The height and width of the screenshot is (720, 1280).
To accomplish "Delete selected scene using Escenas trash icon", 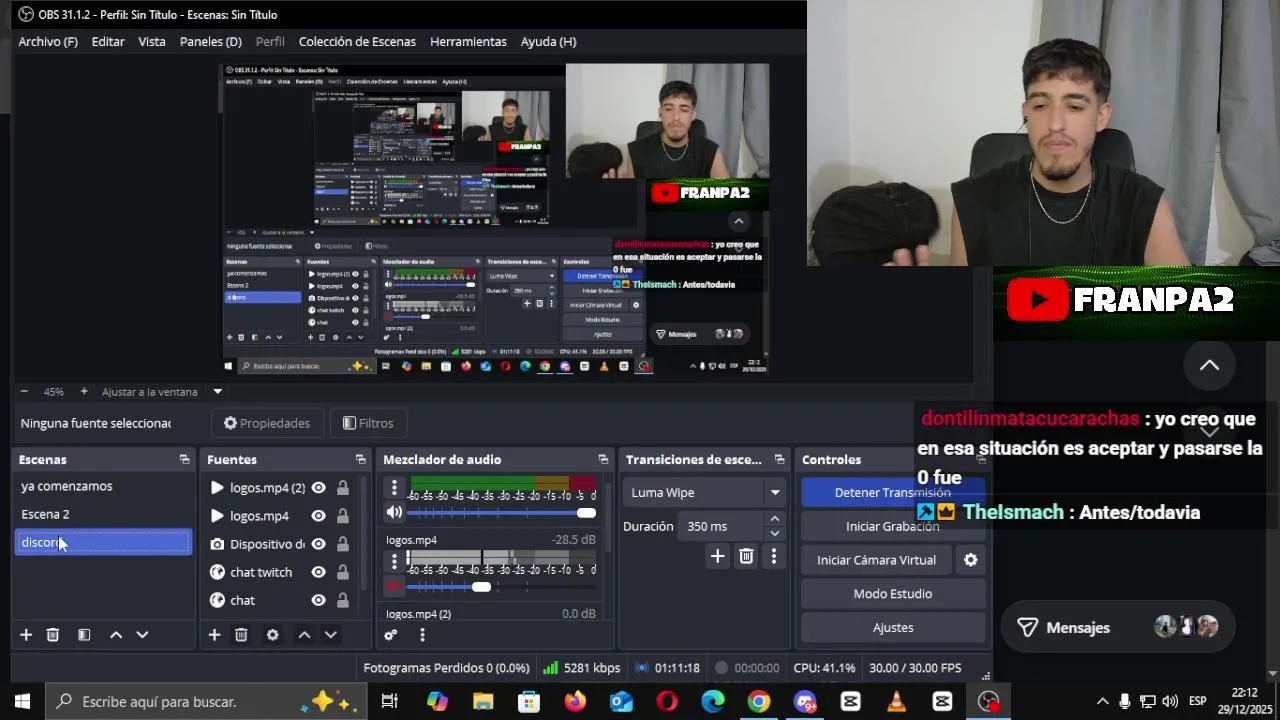I will pos(53,635).
